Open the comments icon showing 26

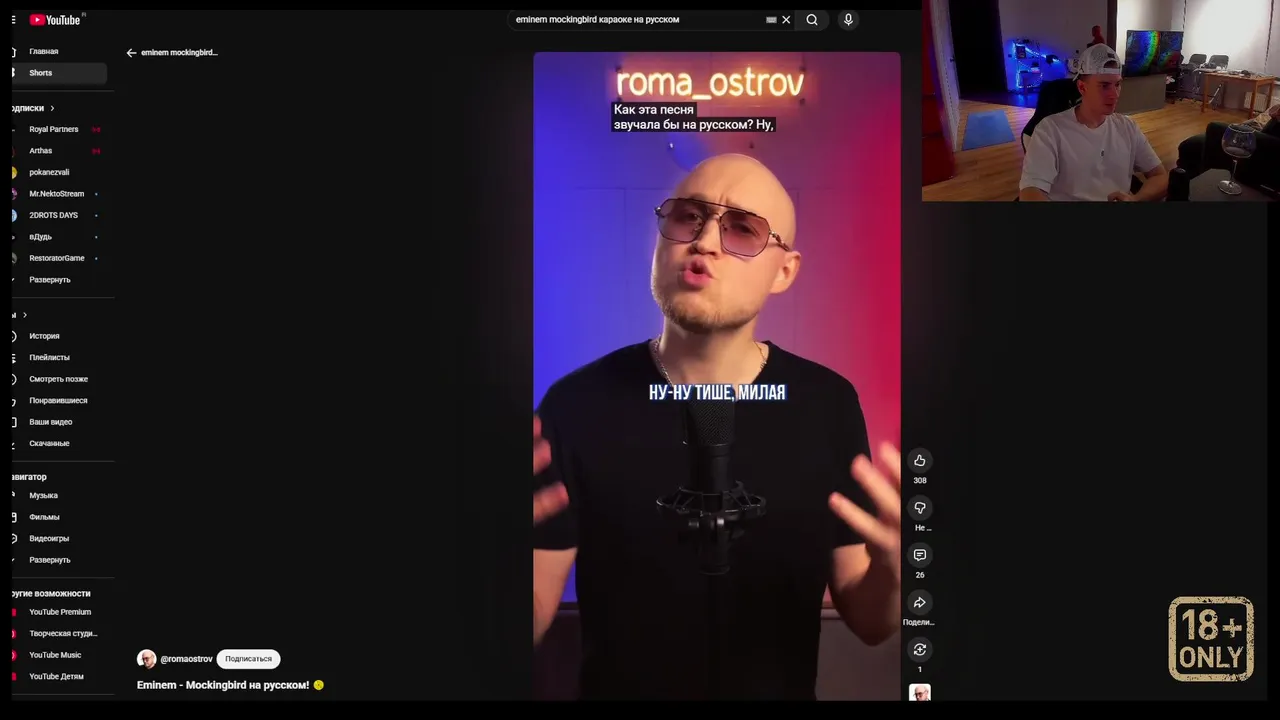[920, 555]
